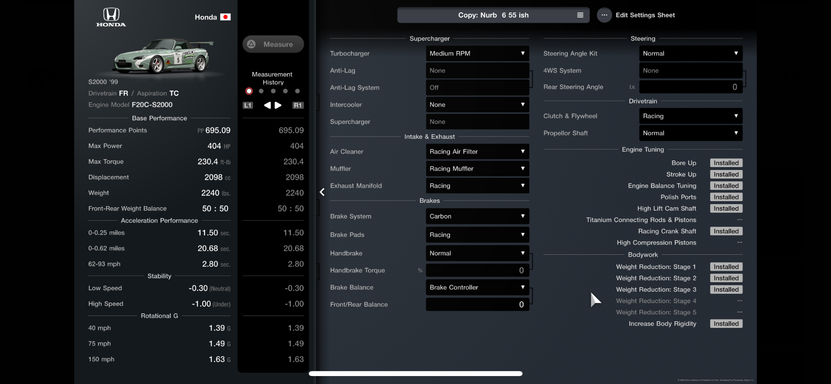831x384 pixels.
Task: Select the first Measurement History radio dot
Action: [249, 91]
